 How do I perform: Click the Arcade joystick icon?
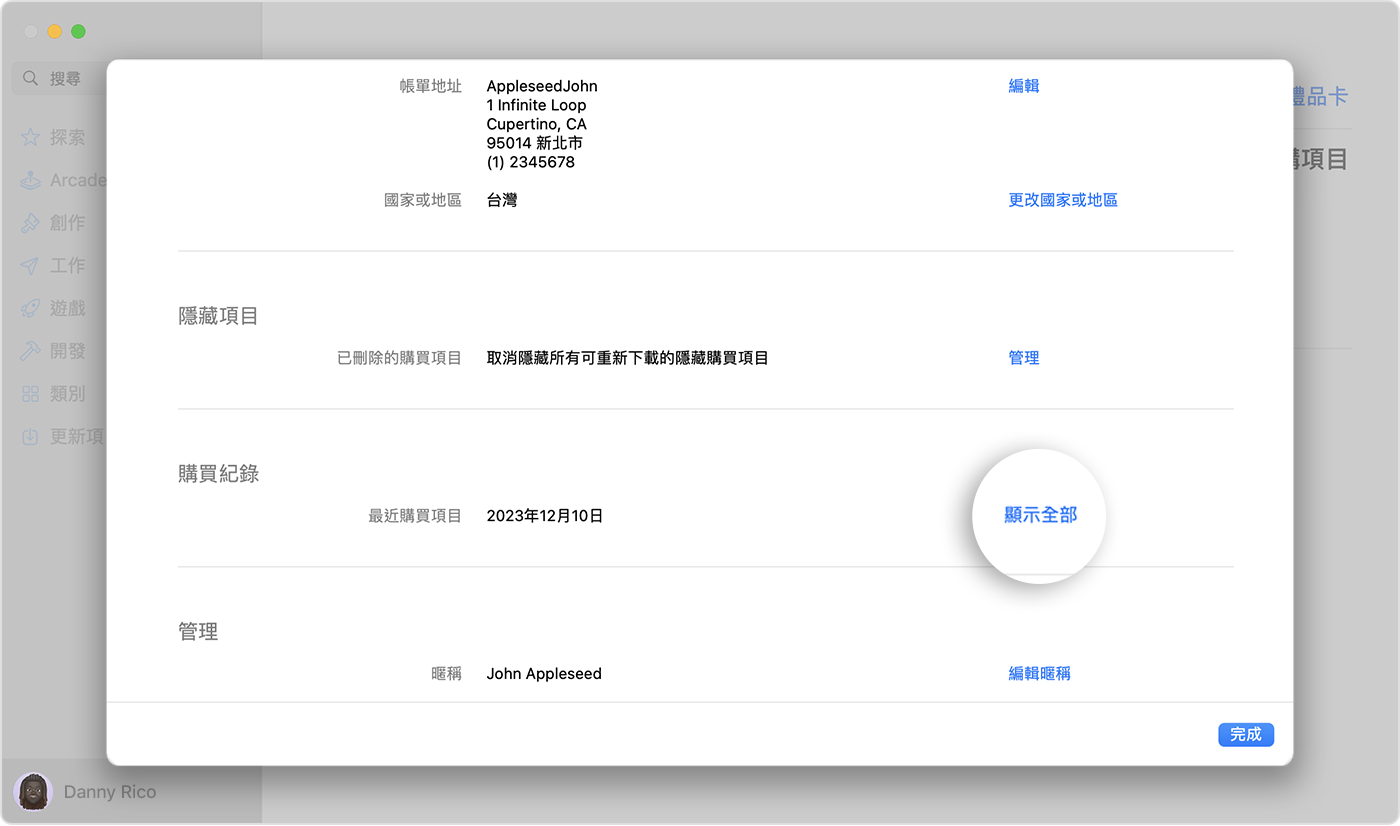31,181
